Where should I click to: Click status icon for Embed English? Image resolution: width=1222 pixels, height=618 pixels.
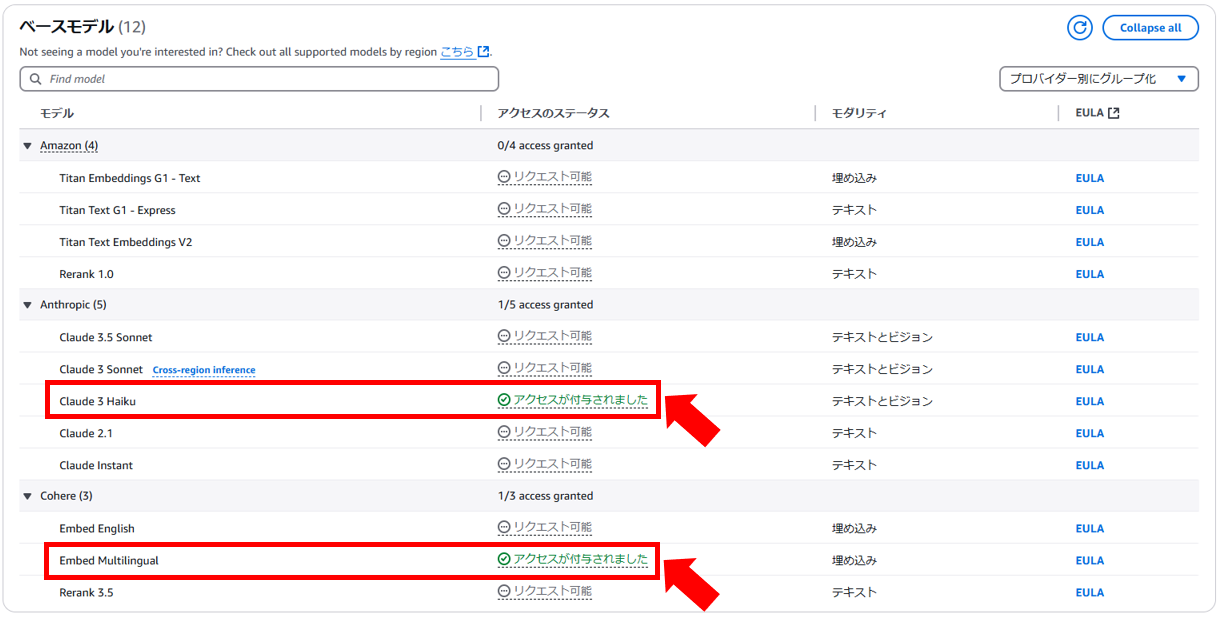click(504, 528)
